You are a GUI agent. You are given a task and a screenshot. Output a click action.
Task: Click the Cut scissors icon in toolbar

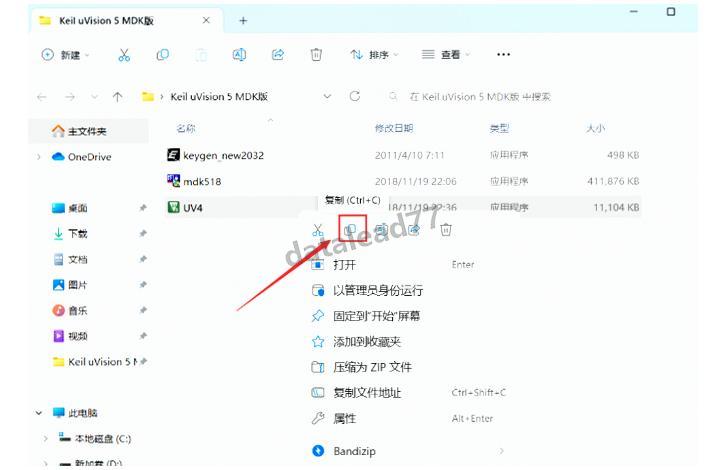coord(124,55)
